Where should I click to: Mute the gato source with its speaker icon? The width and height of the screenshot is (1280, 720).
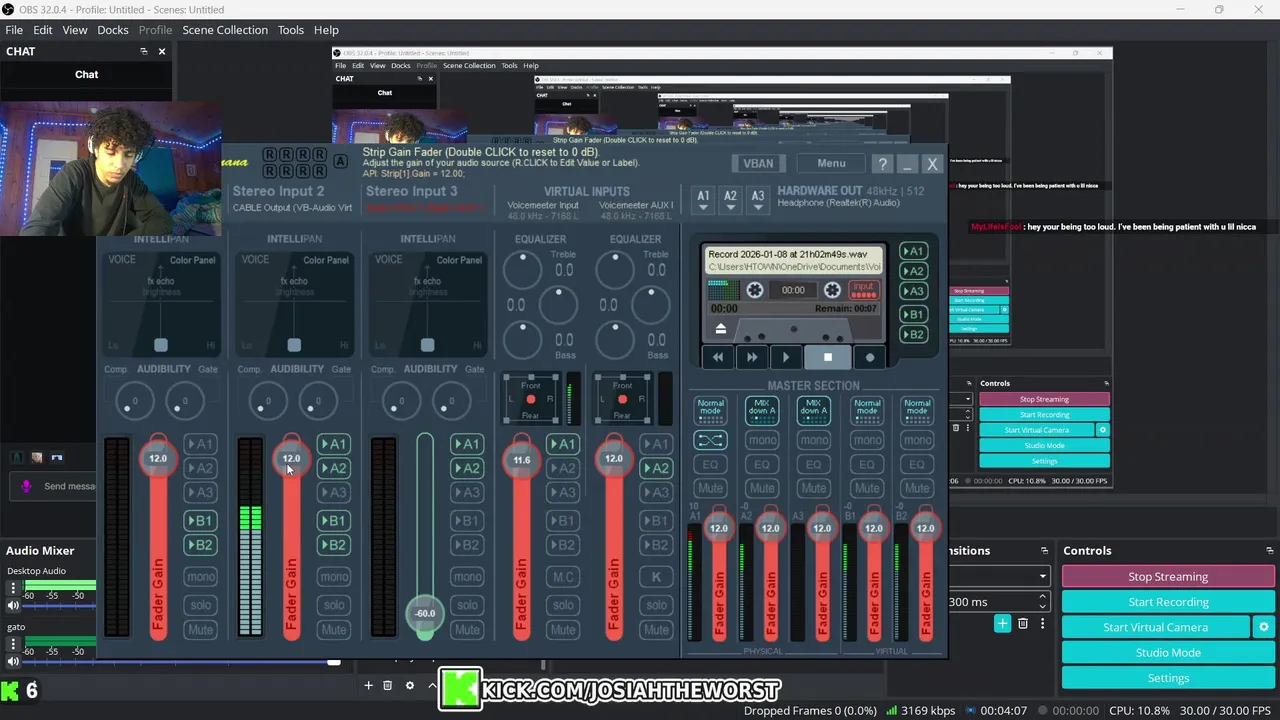(x=13, y=661)
